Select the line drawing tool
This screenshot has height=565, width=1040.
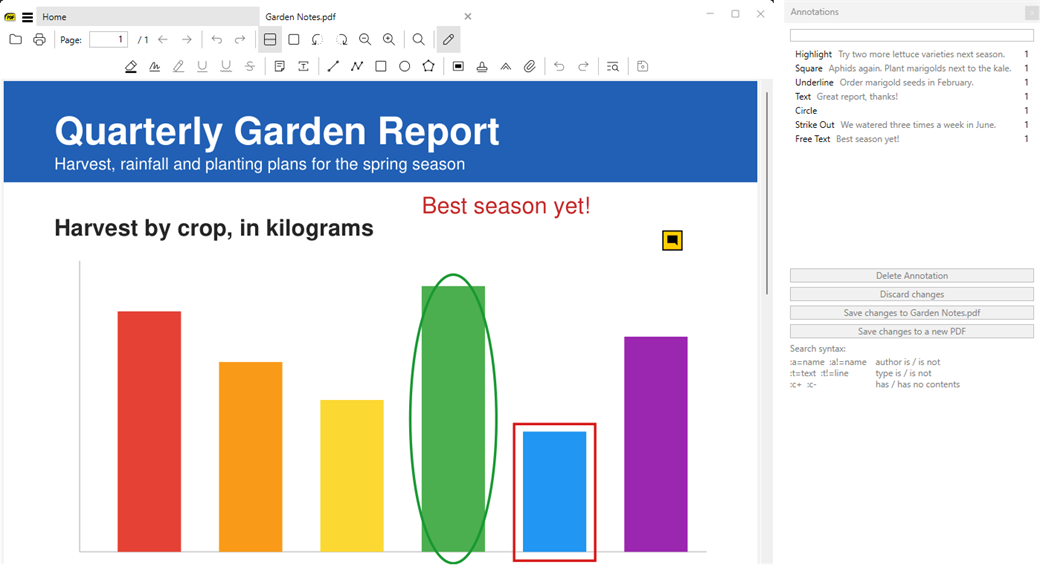tap(333, 66)
